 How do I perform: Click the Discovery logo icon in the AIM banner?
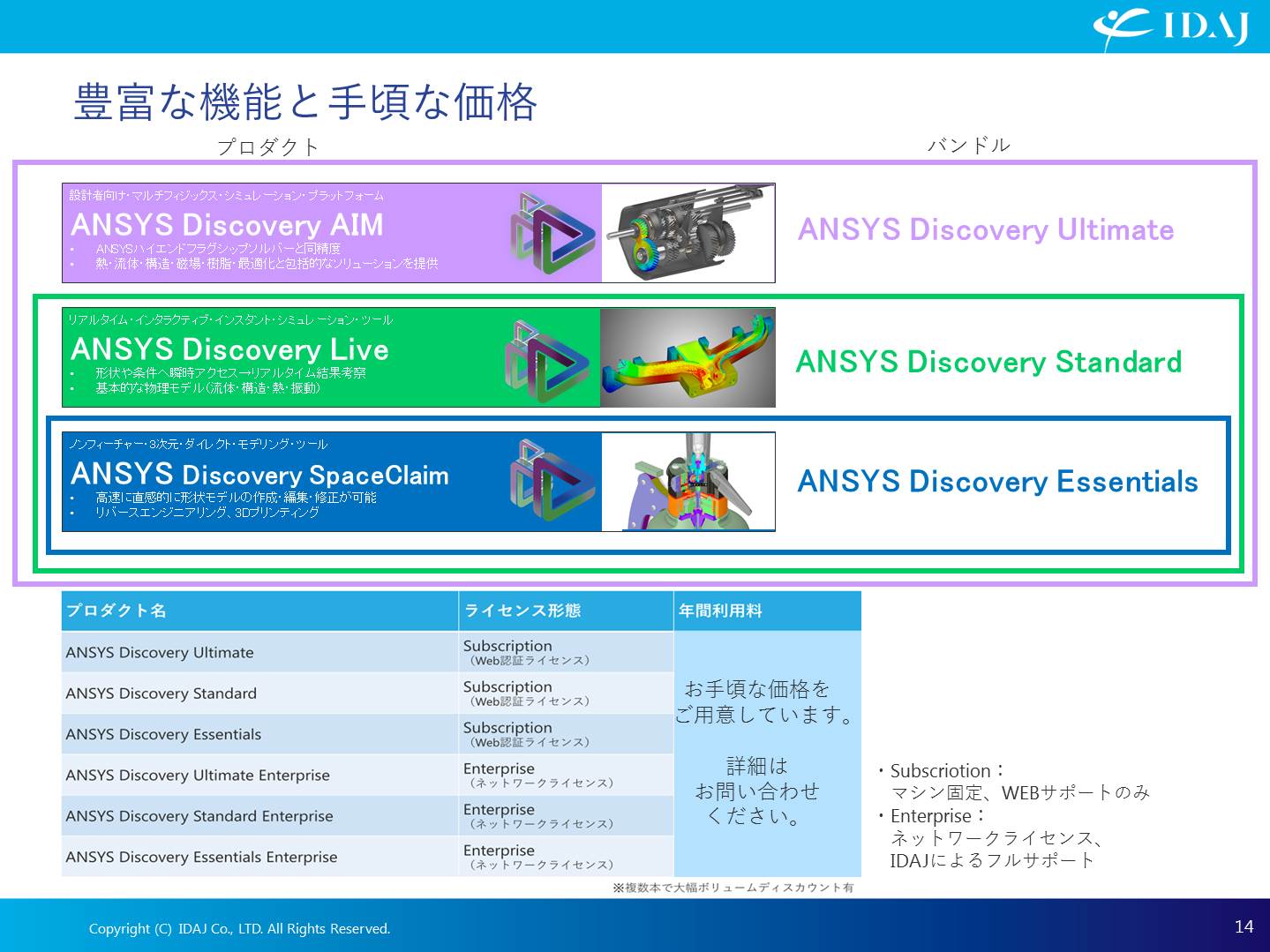552,231
